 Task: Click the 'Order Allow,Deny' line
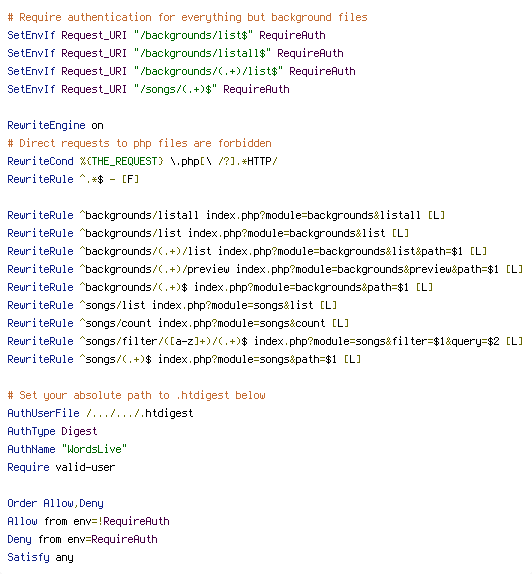[x=55, y=503]
